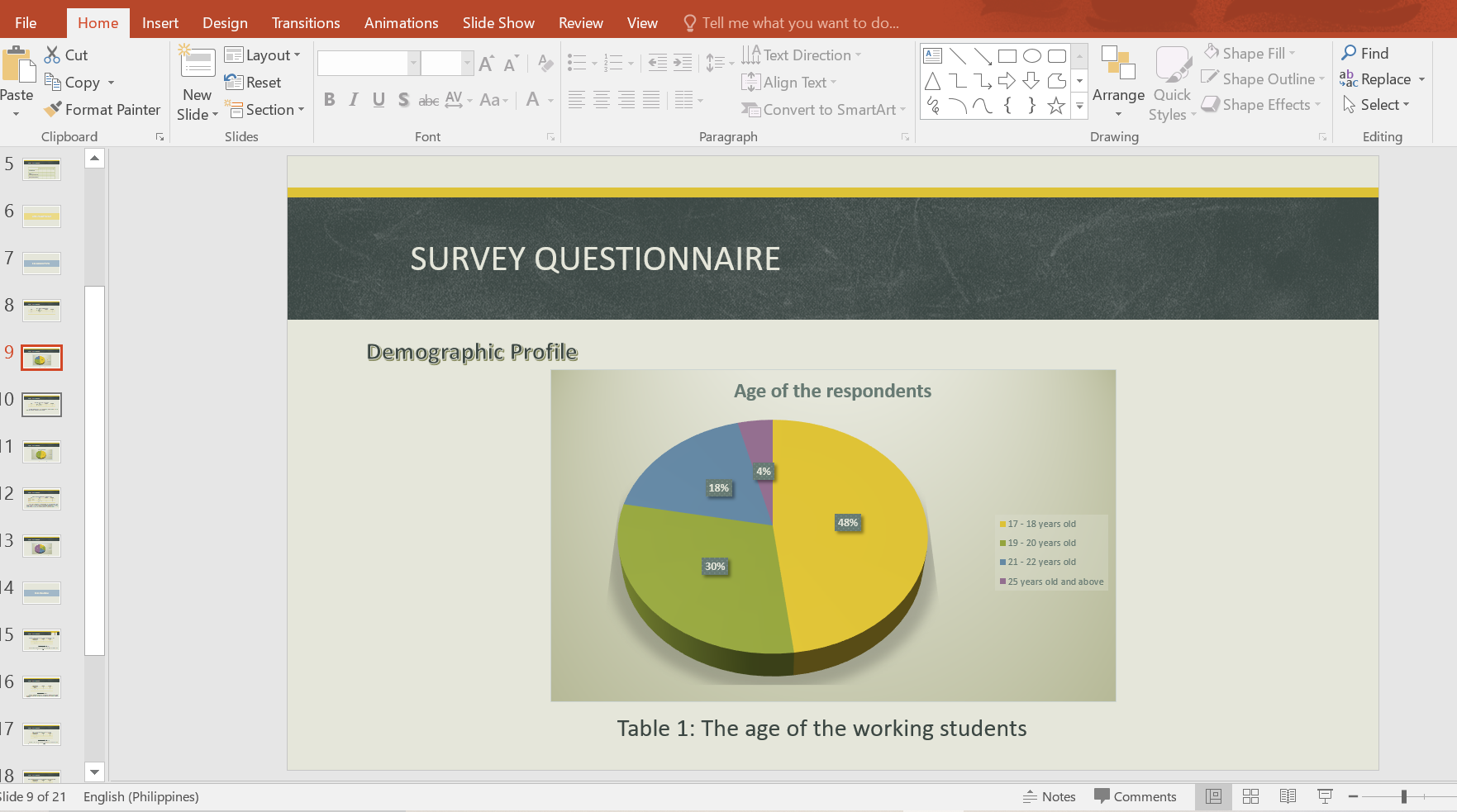The image size is (1457, 812).
Task: Open the Transitions tab
Action: click(x=306, y=23)
